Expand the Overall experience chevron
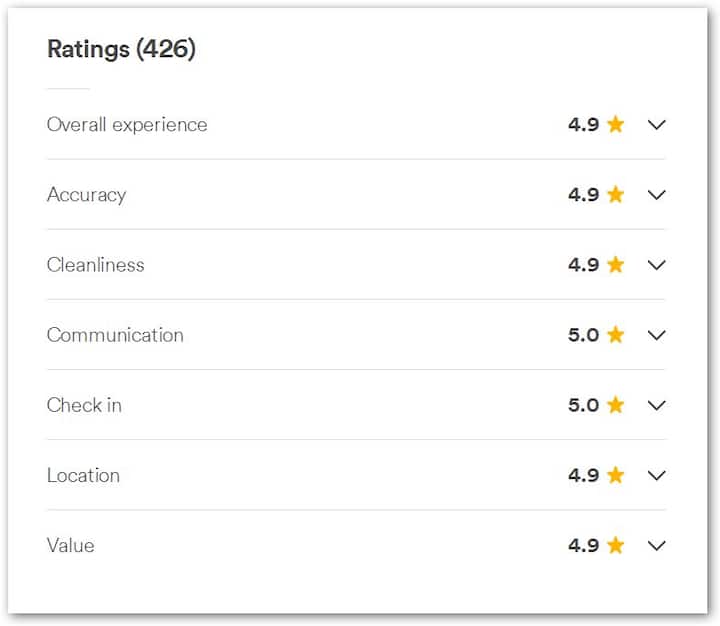The height and width of the screenshot is (626, 720). click(x=656, y=125)
